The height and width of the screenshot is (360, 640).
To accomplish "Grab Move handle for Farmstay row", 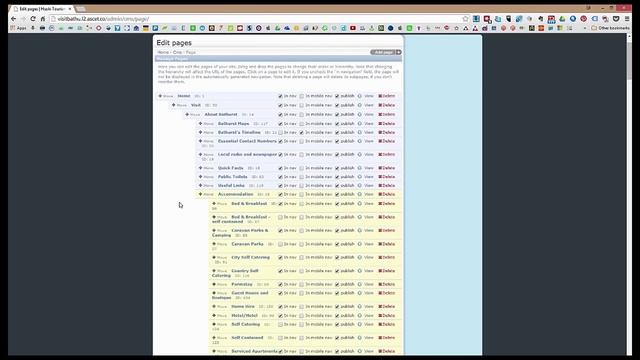I will coord(220,284).
